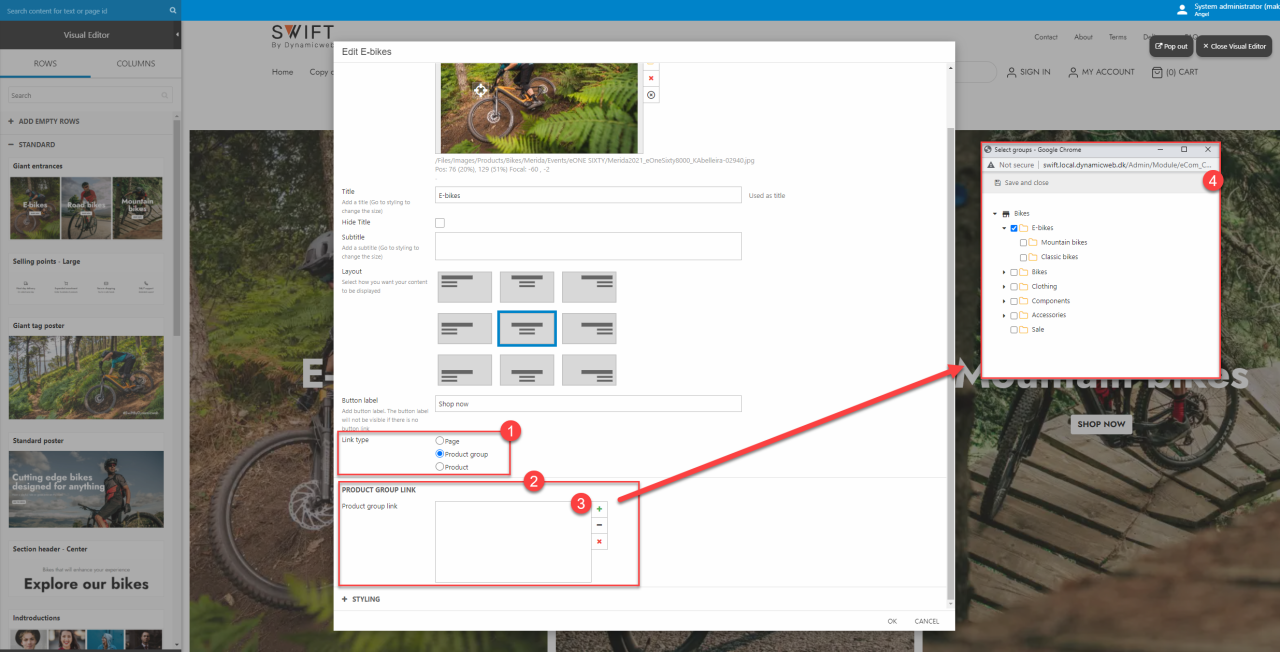This screenshot has width=1280, height=652.
Task: Click the minus icon beside Product group link
Action: 600,525
